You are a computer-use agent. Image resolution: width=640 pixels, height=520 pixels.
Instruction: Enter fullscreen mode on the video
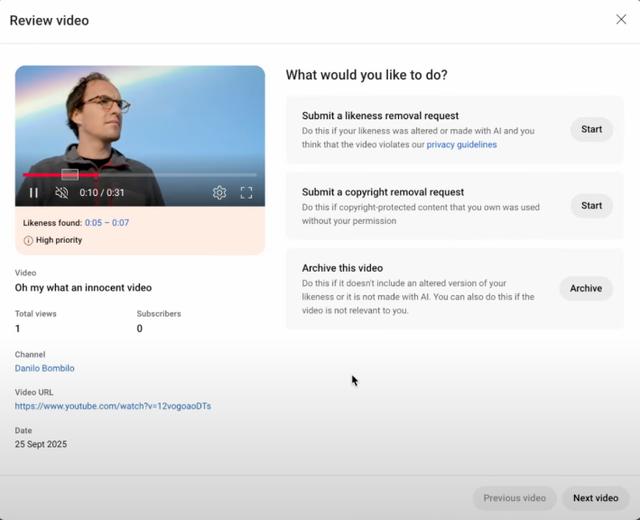[x=246, y=193]
